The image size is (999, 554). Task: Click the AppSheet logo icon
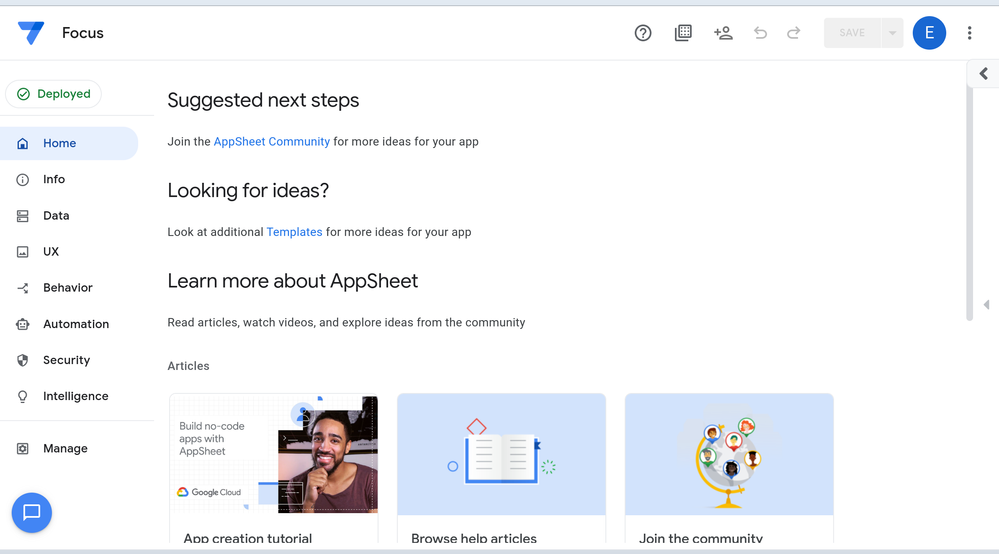tap(31, 32)
